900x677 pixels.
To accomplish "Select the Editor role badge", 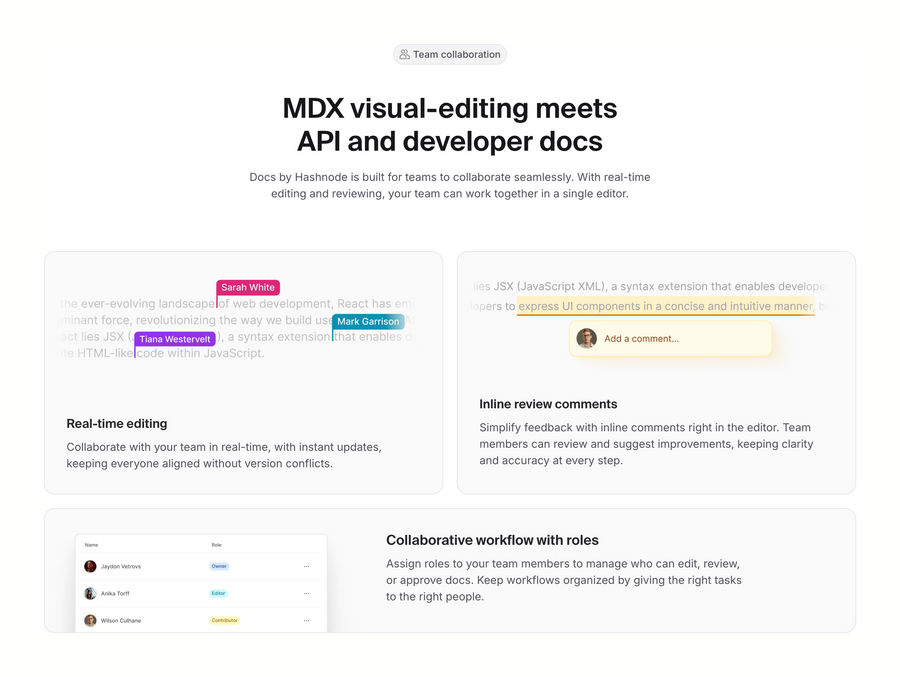I will point(219,593).
